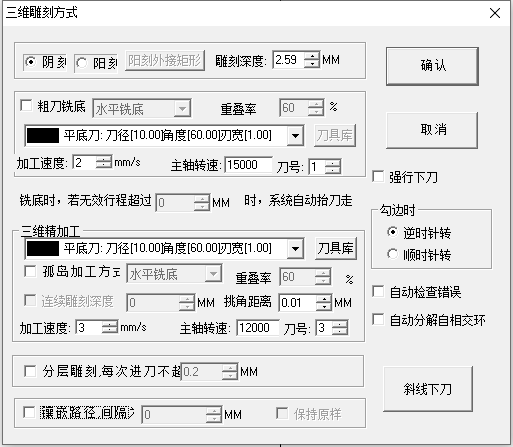Click the 取消 button
This screenshot has height=447, width=513.
pyautogui.click(x=432, y=130)
